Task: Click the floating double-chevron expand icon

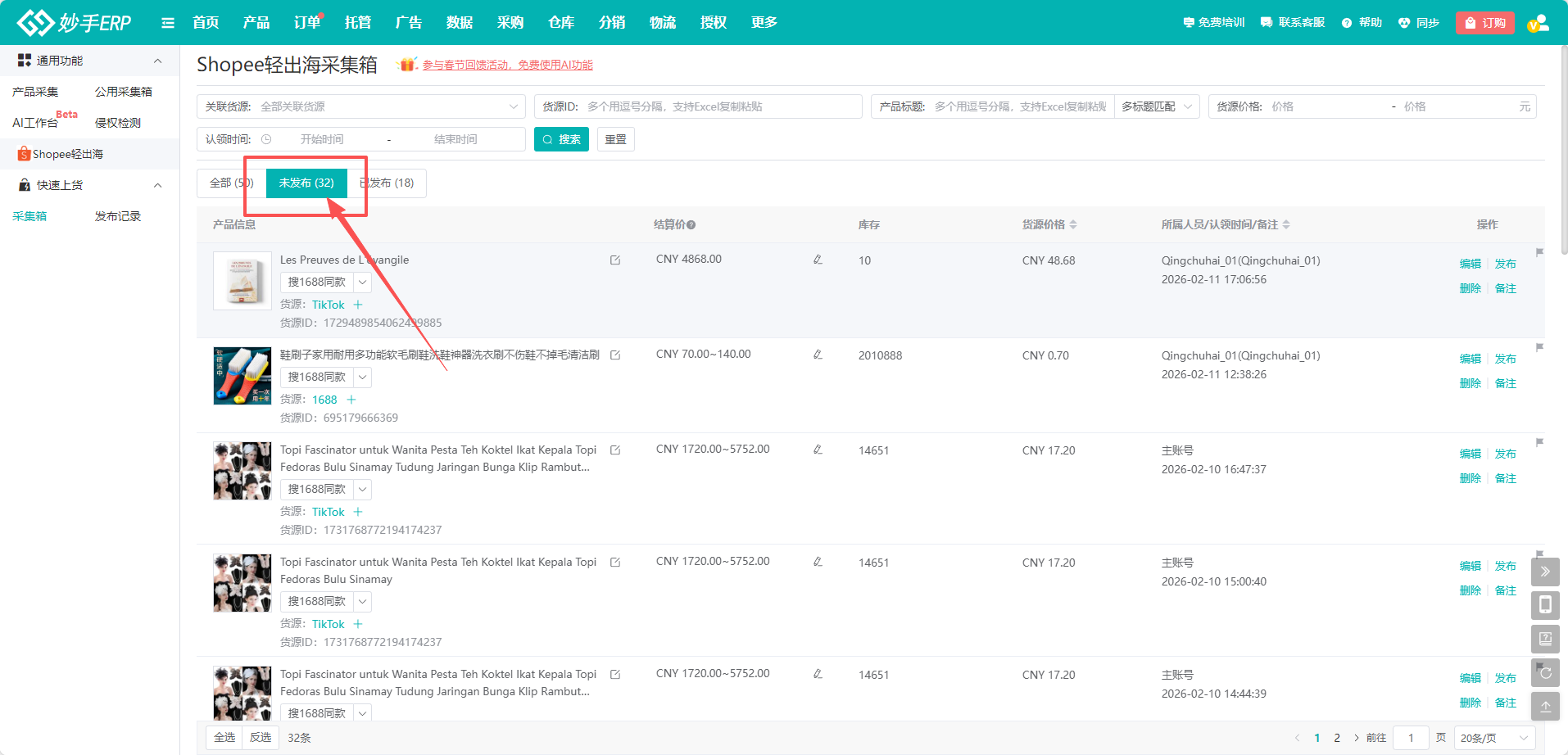Action: [x=1545, y=572]
